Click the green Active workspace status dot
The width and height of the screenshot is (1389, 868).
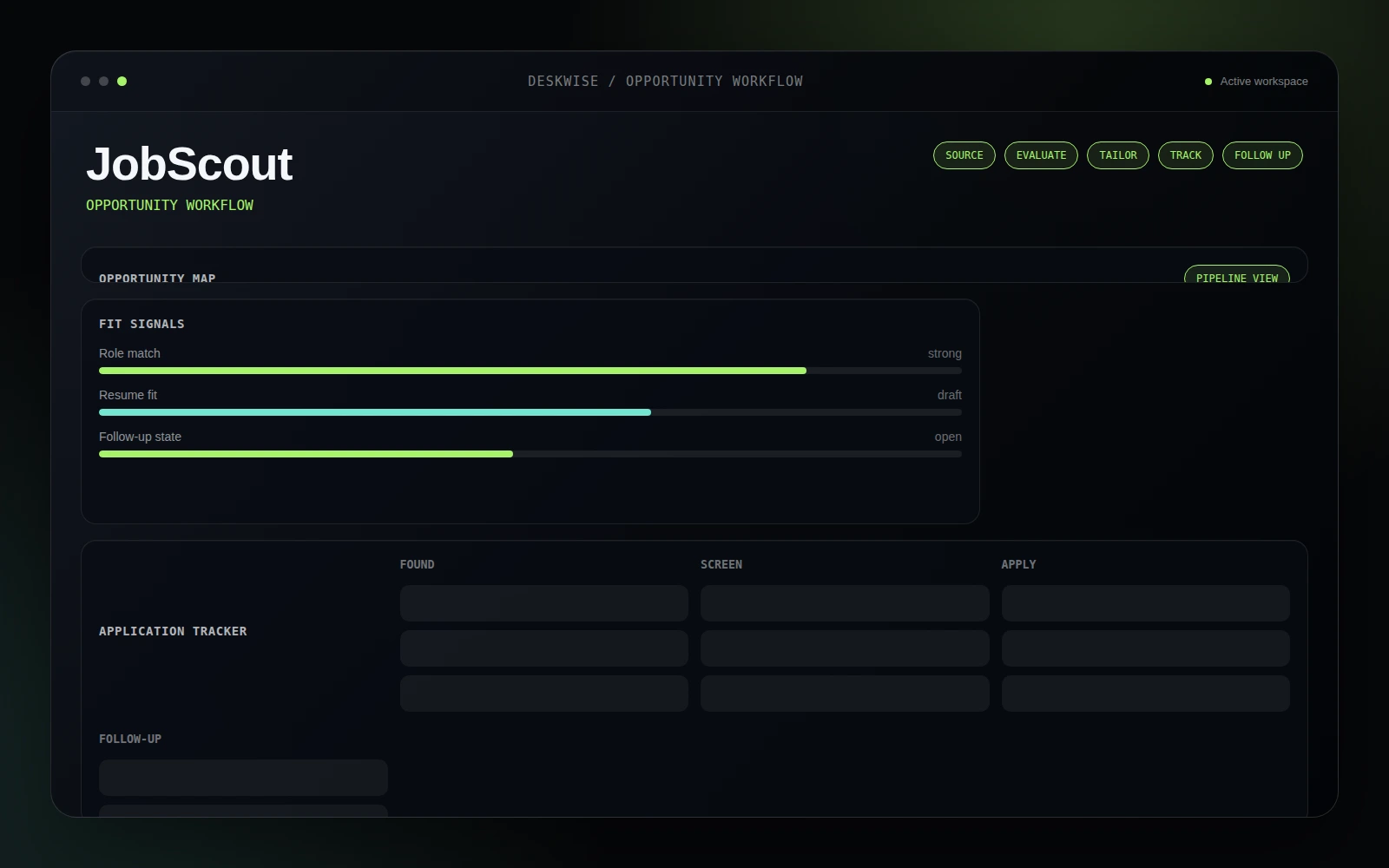(x=1208, y=82)
